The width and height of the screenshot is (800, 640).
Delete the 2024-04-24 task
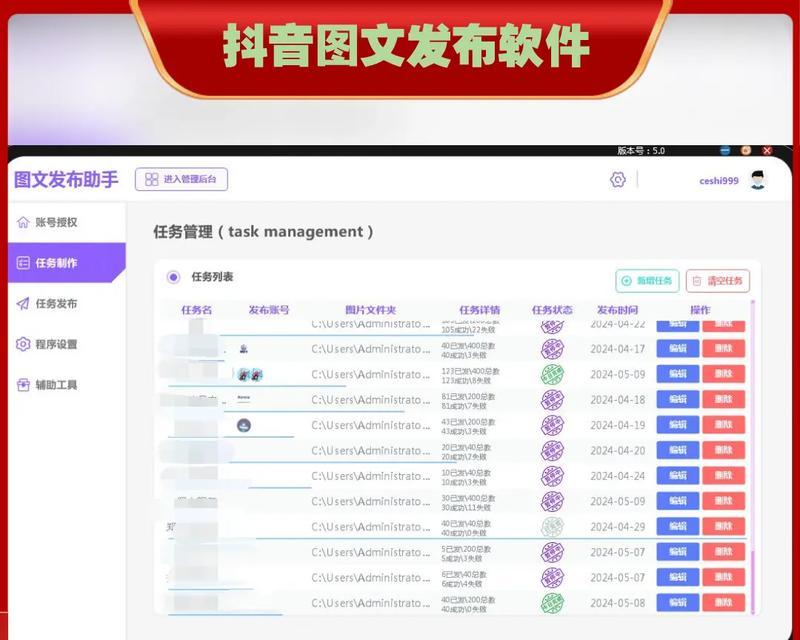tap(723, 476)
